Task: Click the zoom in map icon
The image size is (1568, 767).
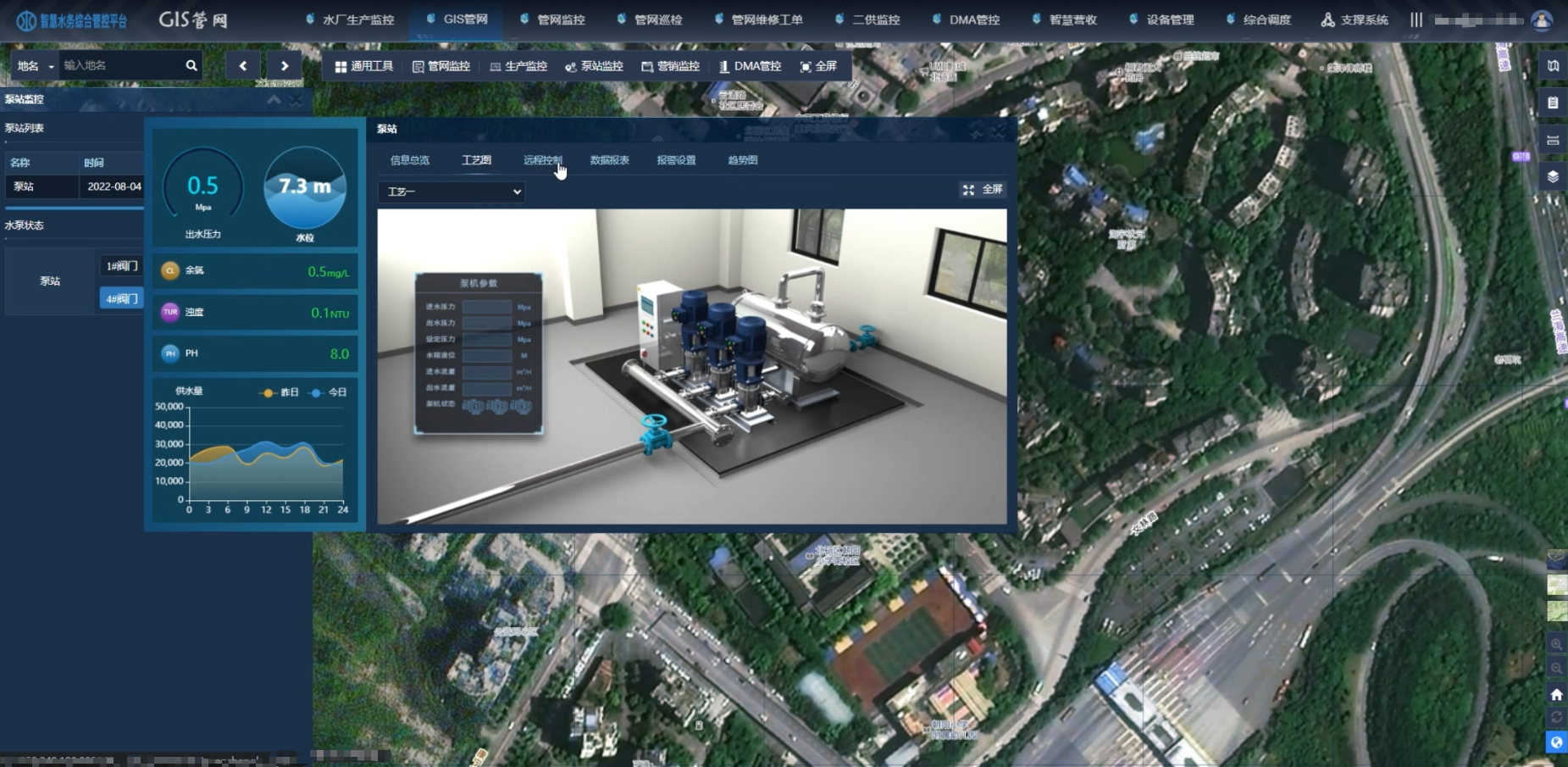Action: pos(1556,645)
